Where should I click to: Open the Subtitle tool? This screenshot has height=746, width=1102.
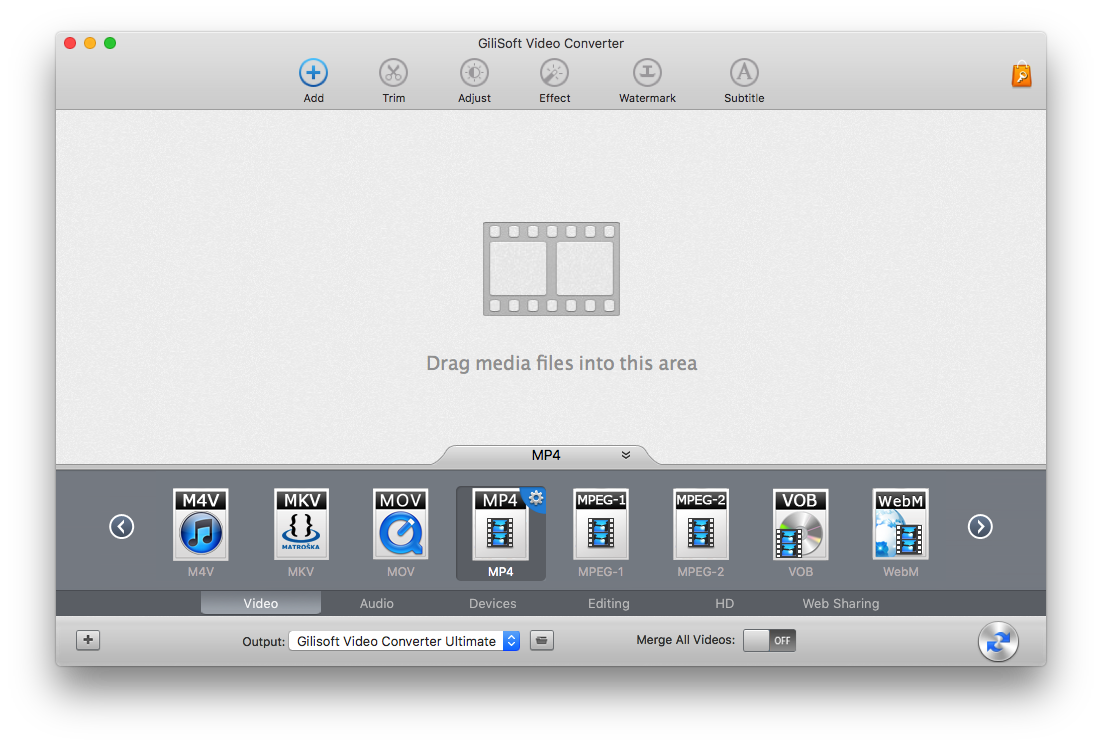(x=744, y=81)
